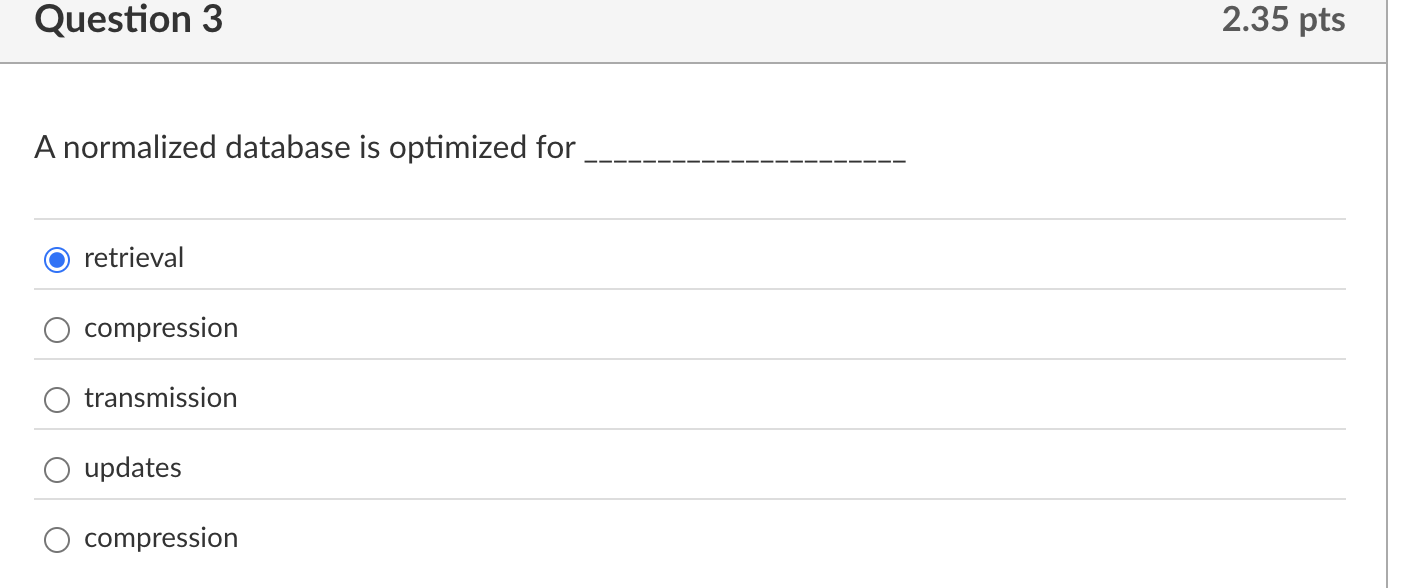Click the first 'compression' label text
The image size is (1410, 588).
[161, 327]
